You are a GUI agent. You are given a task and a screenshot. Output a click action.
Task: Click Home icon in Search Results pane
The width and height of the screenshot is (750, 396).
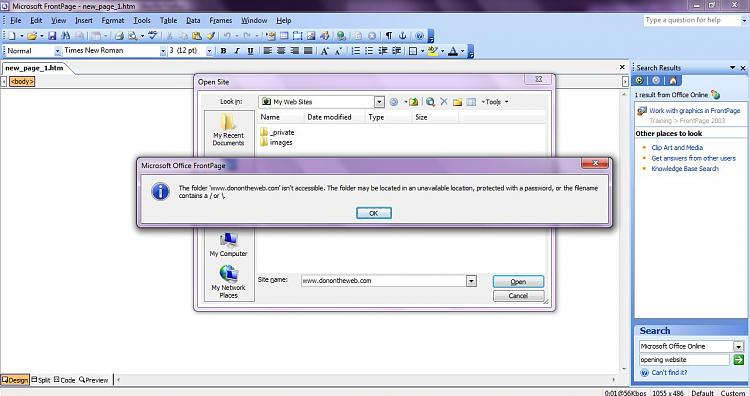pos(673,80)
